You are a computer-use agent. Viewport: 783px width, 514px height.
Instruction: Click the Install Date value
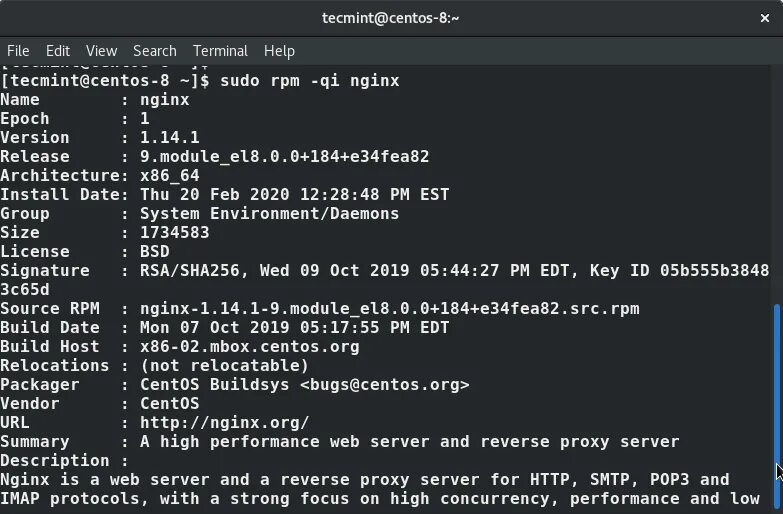(x=294, y=195)
